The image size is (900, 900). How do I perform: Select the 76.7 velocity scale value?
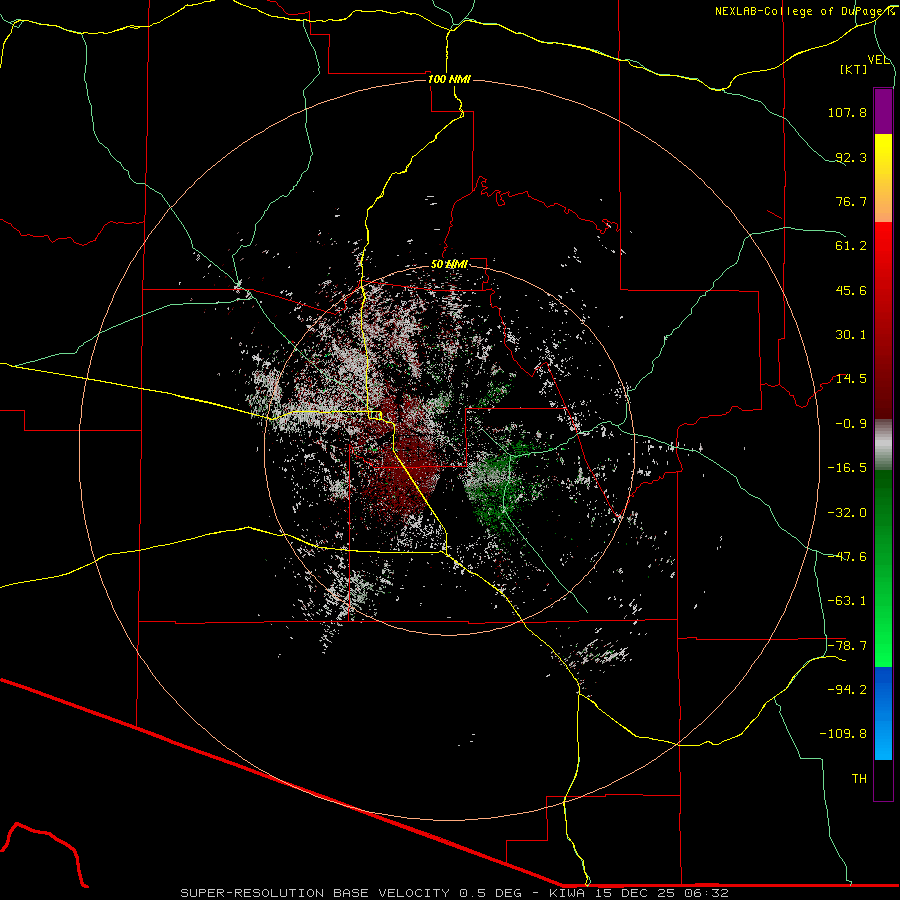pos(851,201)
